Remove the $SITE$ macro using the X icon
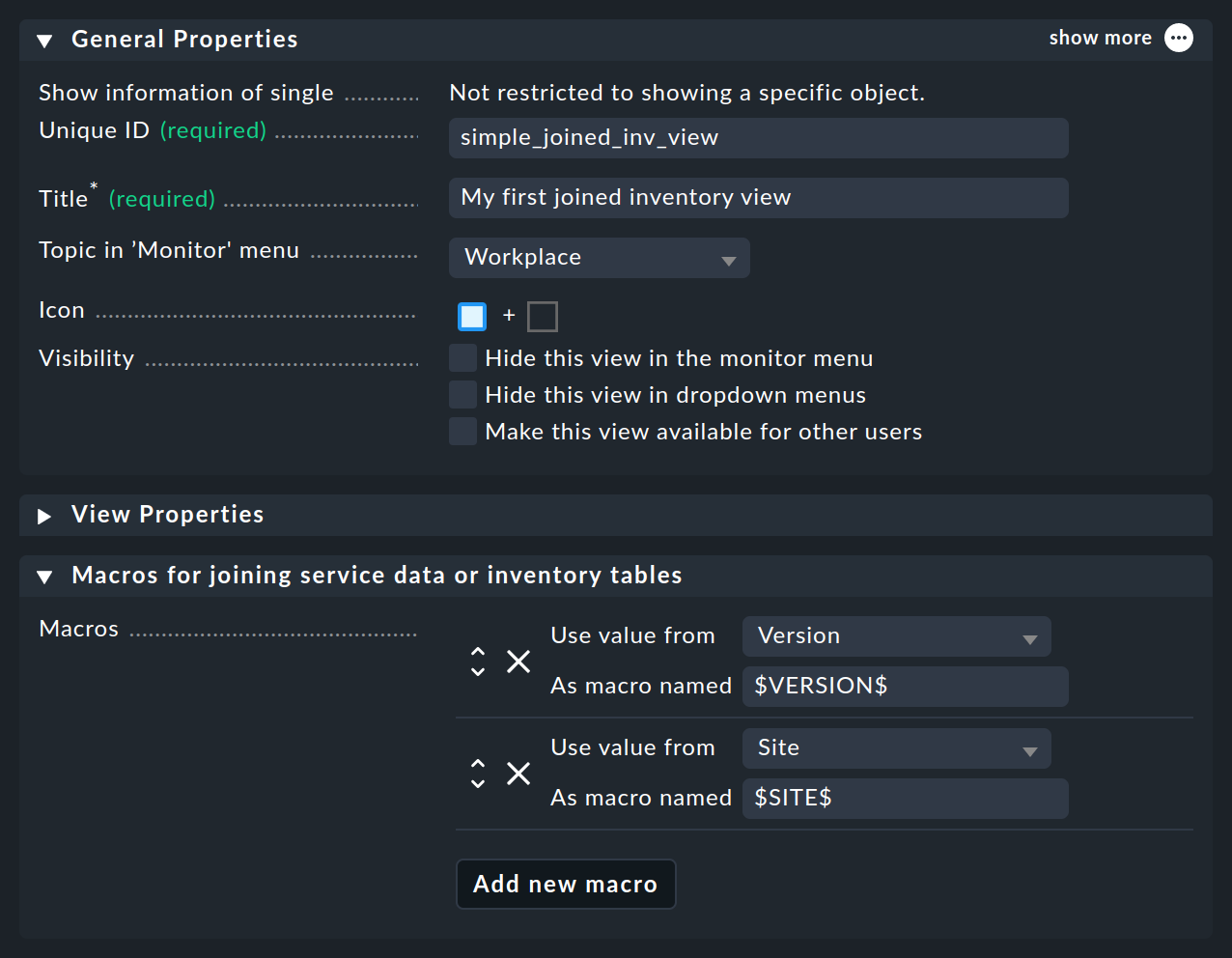 [518, 774]
